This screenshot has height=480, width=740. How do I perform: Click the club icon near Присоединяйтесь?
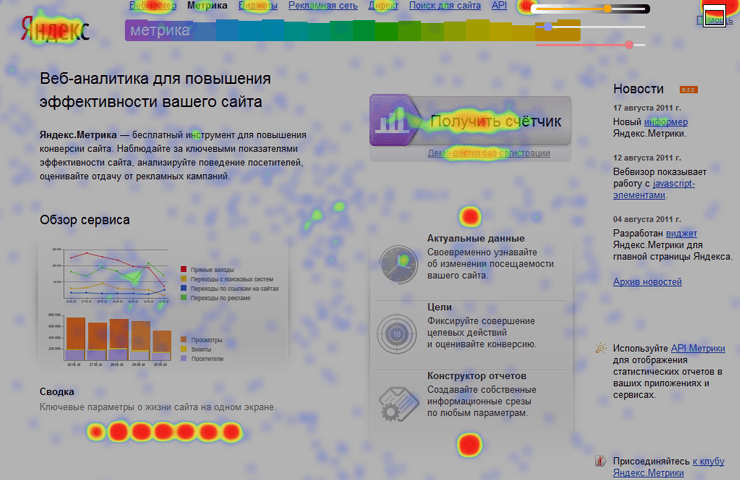click(x=600, y=461)
